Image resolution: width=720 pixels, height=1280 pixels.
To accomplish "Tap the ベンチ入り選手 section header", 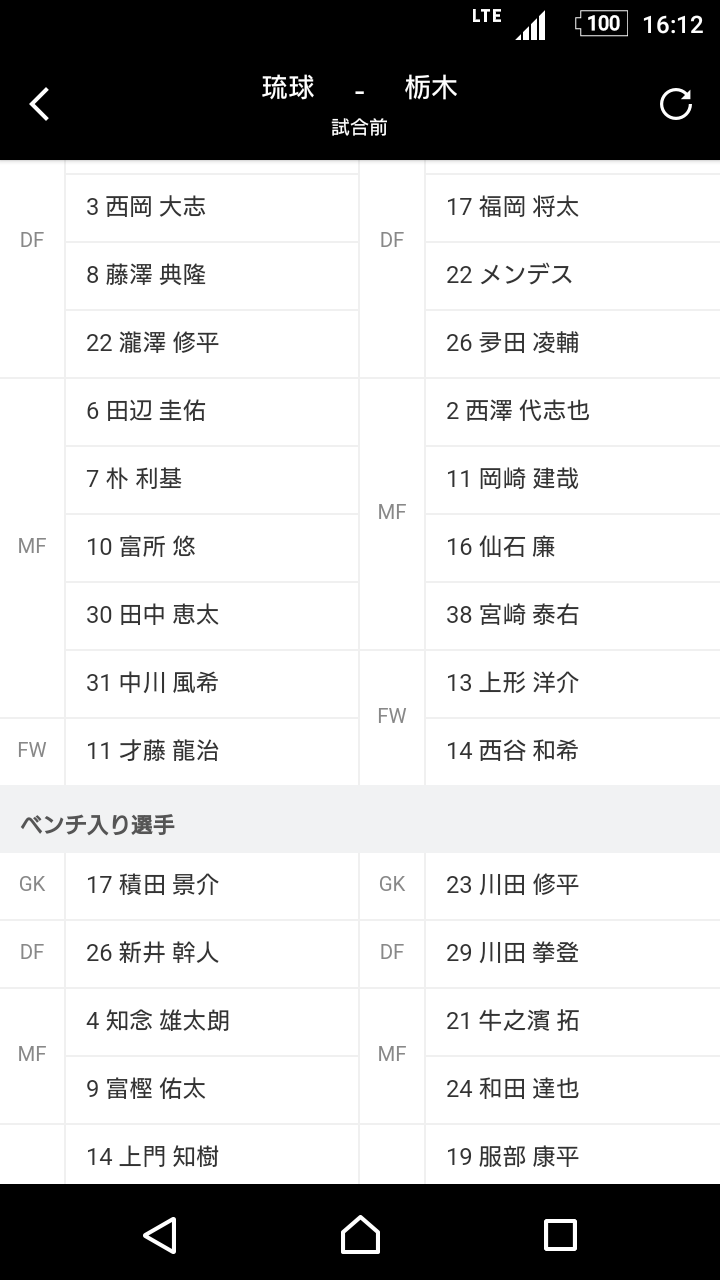I will (98, 825).
